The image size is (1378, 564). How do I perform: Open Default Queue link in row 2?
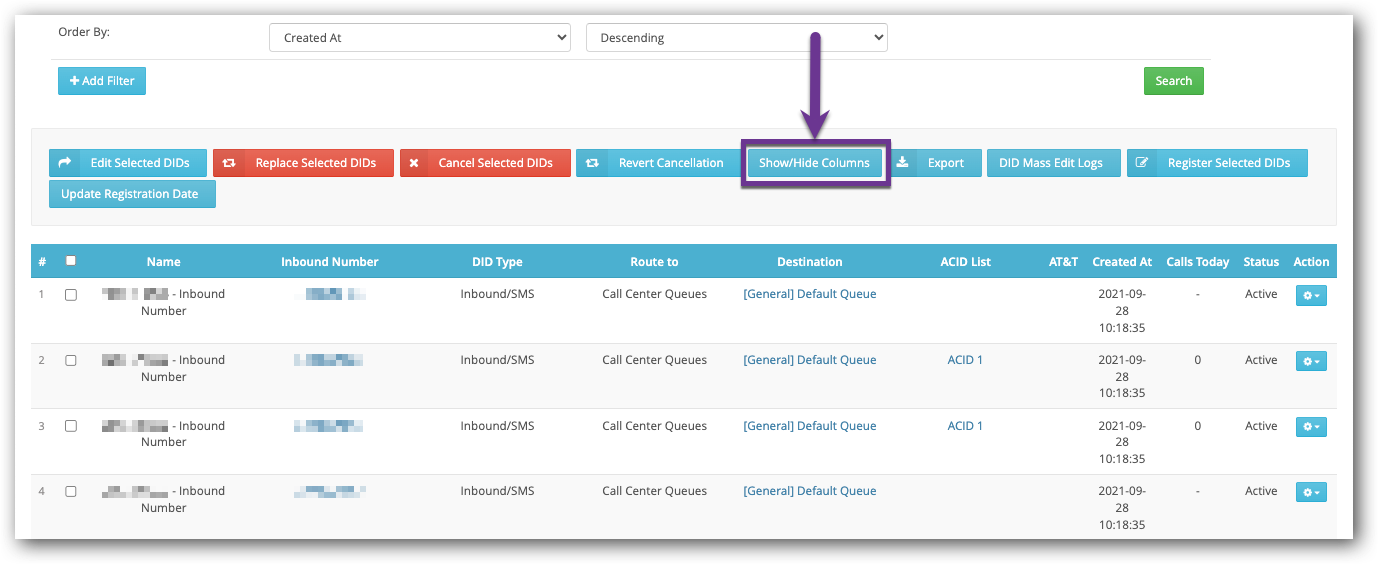(810, 360)
